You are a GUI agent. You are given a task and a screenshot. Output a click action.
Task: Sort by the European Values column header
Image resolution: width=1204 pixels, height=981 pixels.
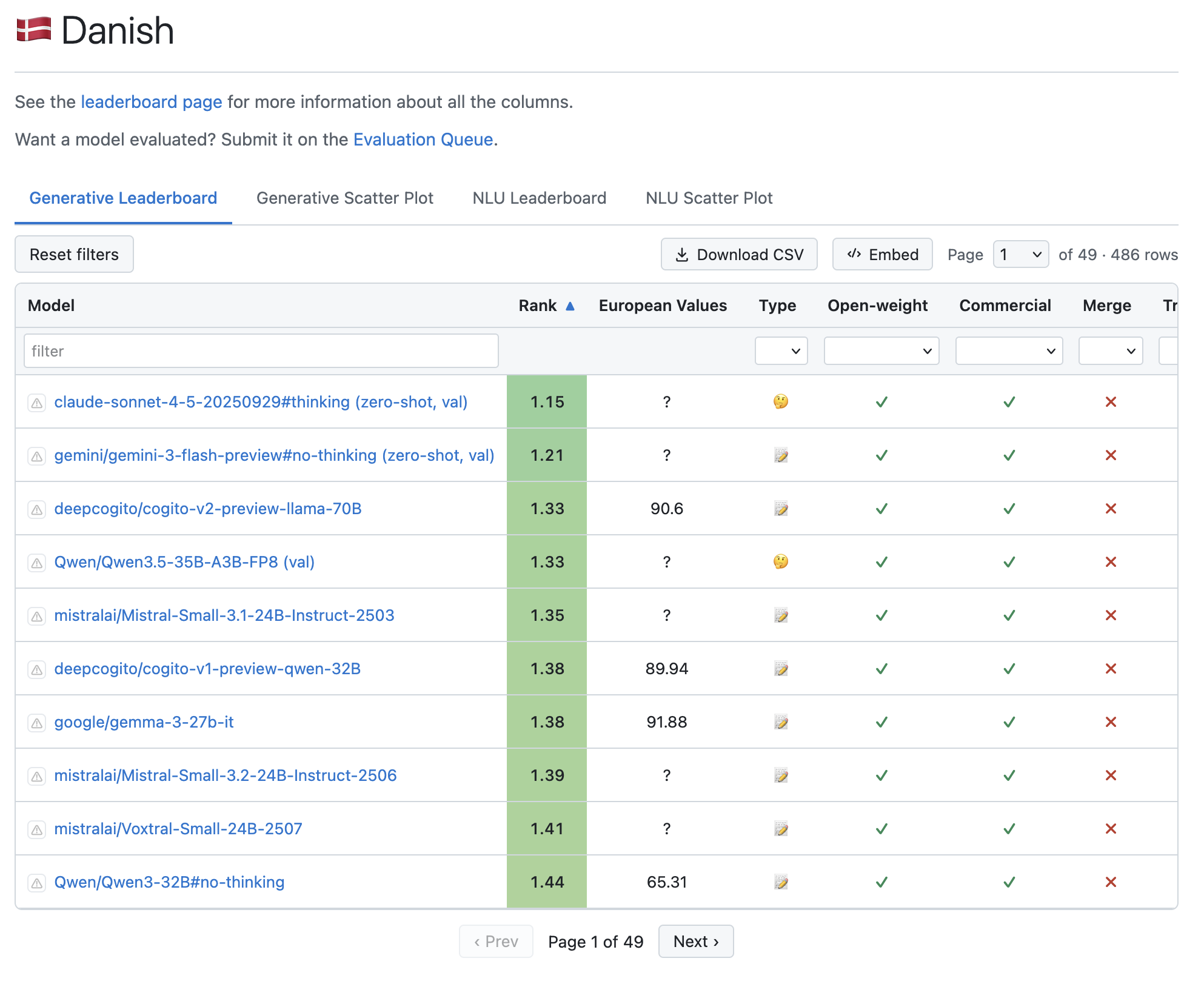click(663, 306)
